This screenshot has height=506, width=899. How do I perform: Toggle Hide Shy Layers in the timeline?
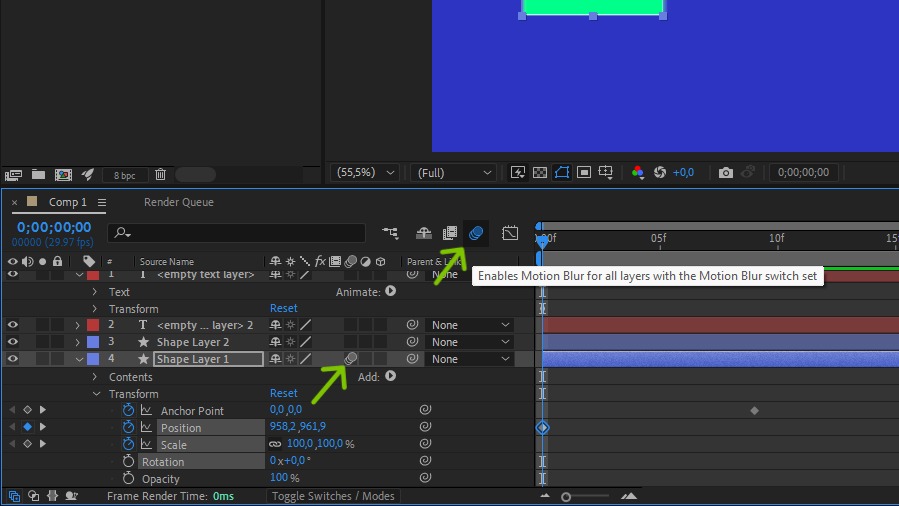(424, 233)
